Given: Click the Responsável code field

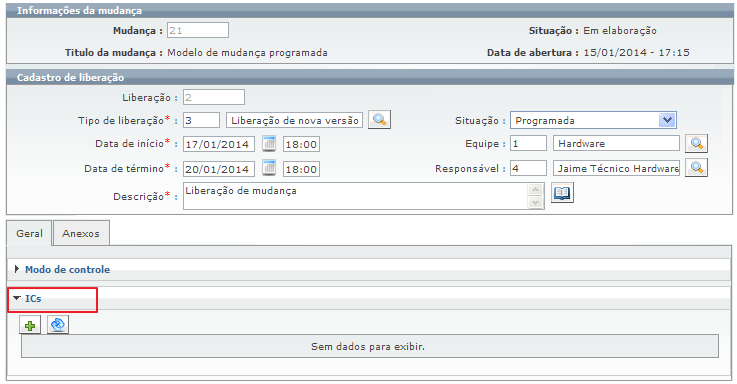Looking at the screenshot, I should pyautogui.click(x=528, y=168).
